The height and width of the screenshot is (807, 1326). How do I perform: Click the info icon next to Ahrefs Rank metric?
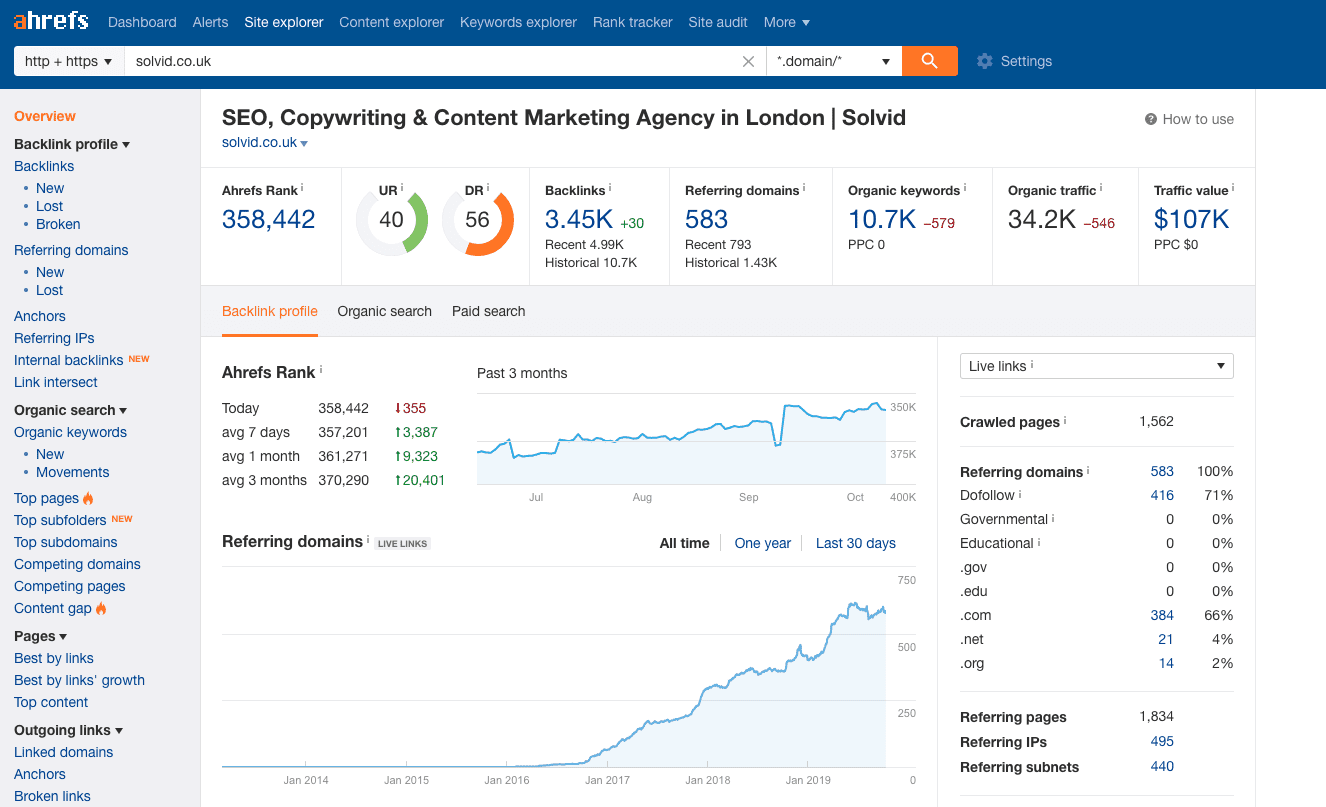point(302,188)
